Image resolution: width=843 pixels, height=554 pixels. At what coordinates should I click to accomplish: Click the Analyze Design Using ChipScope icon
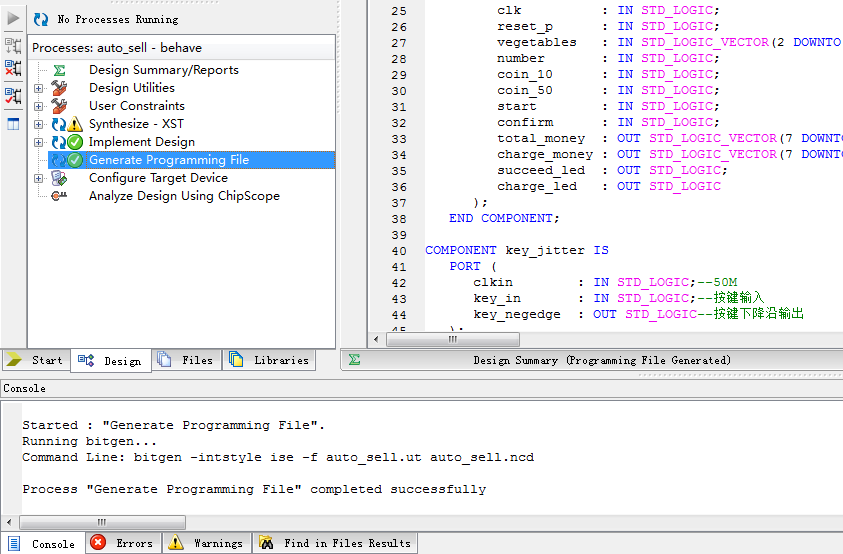59,196
